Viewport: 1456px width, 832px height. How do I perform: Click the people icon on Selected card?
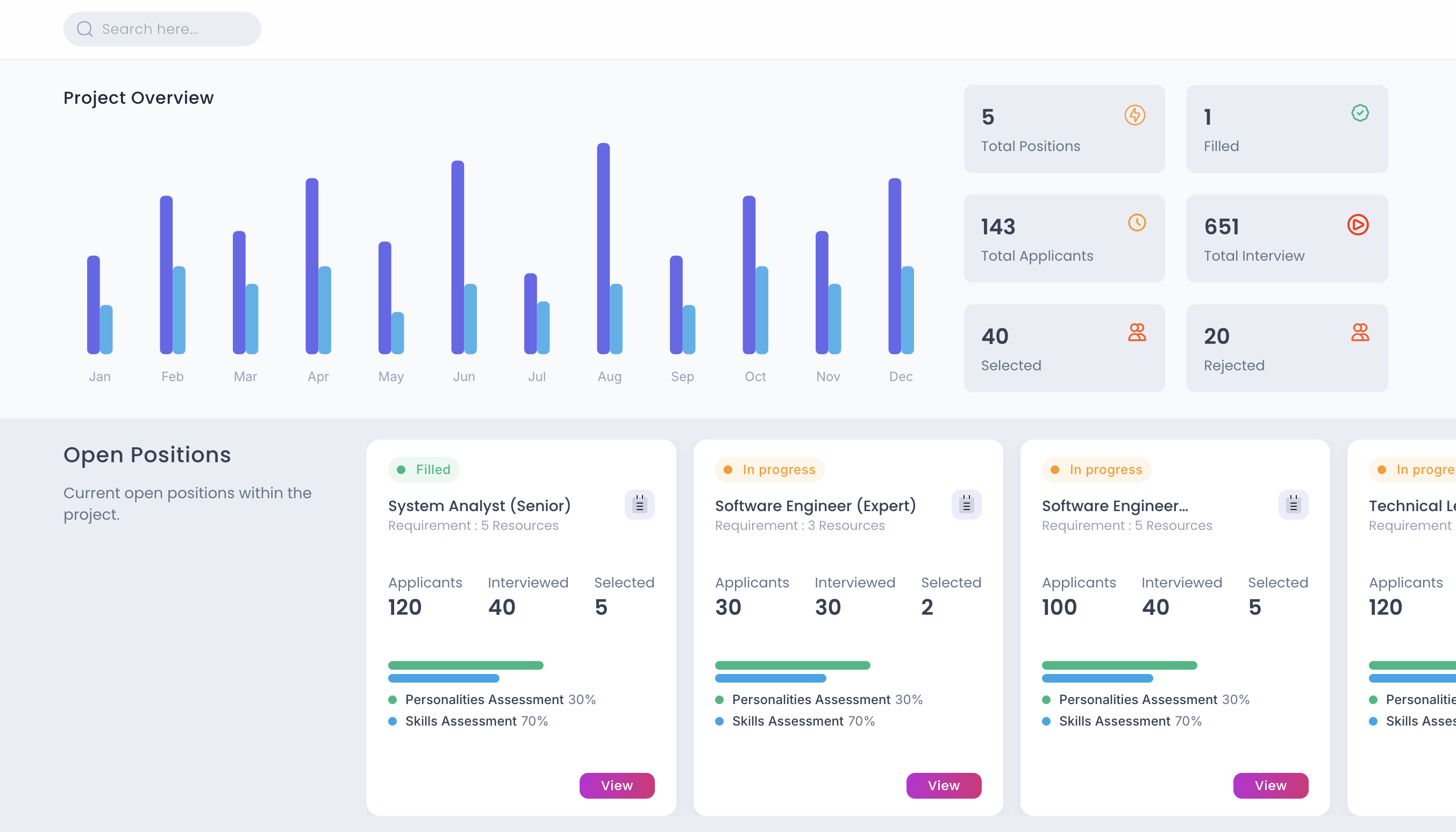pyautogui.click(x=1137, y=333)
